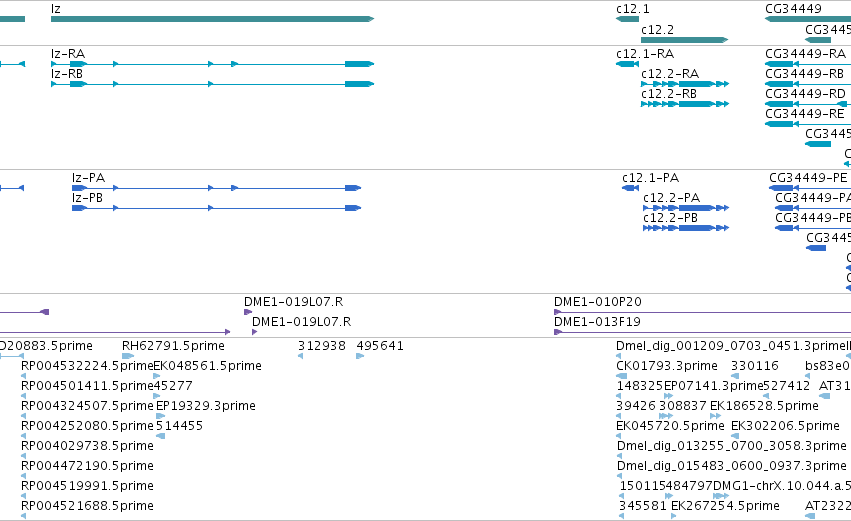851x521 pixels.
Task: Select the 312938 feature label
Action: point(321,346)
